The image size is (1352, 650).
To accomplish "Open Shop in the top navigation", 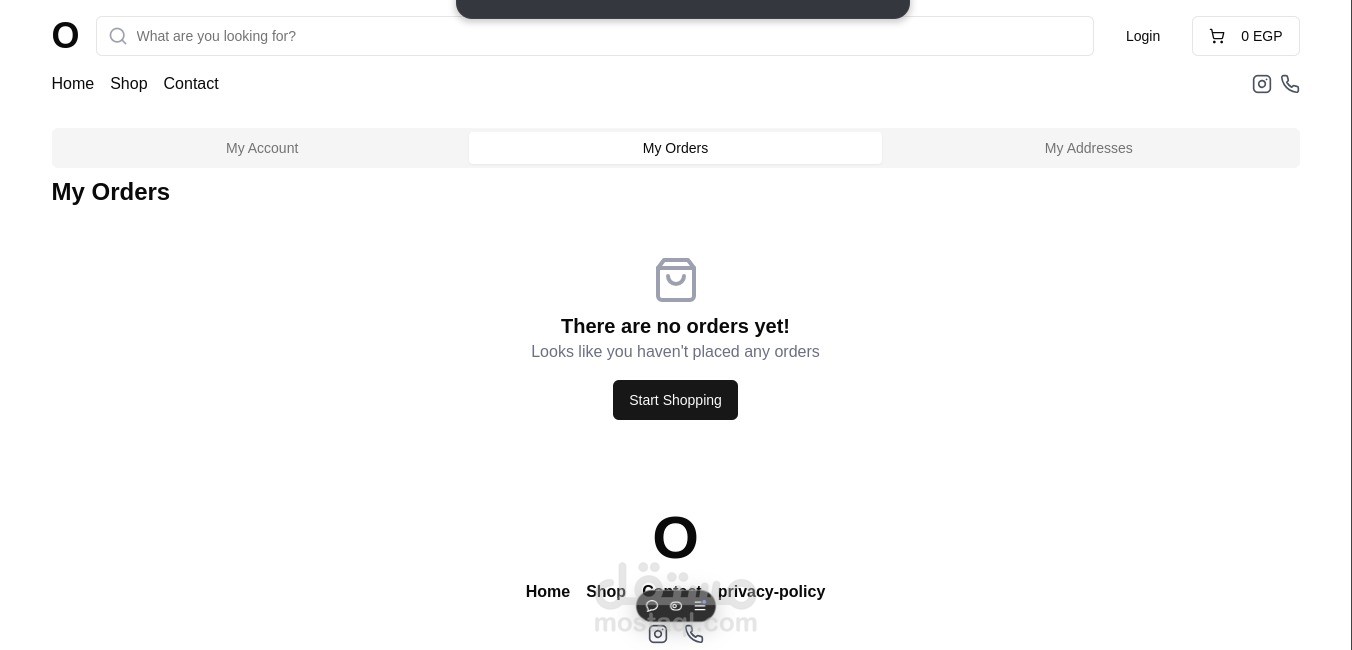I will click(128, 84).
